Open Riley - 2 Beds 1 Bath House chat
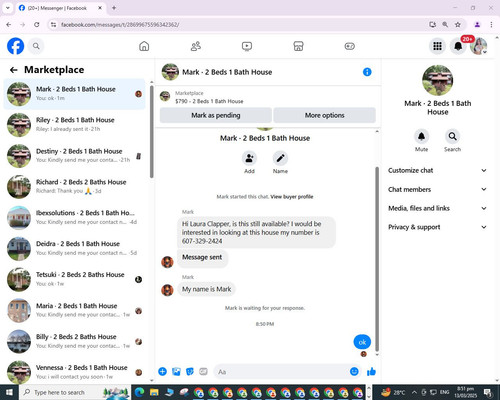Image resolution: width=500 pixels, height=400 pixels. (x=74, y=125)
